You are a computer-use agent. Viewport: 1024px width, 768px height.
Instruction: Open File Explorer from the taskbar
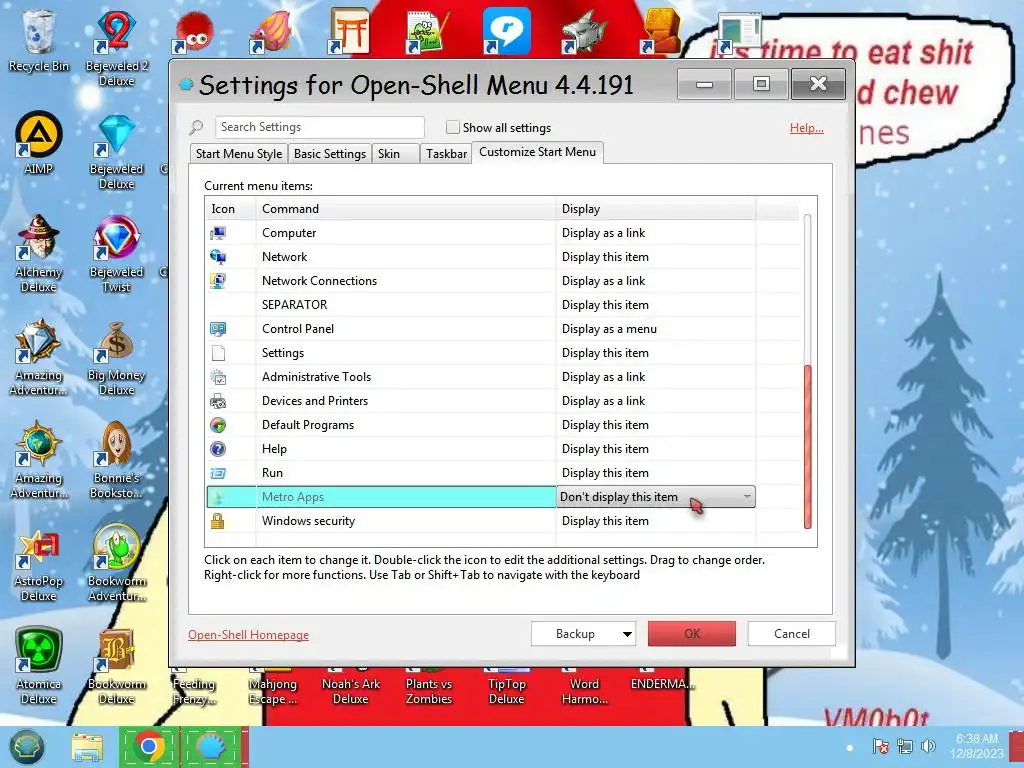pos(87,747)
